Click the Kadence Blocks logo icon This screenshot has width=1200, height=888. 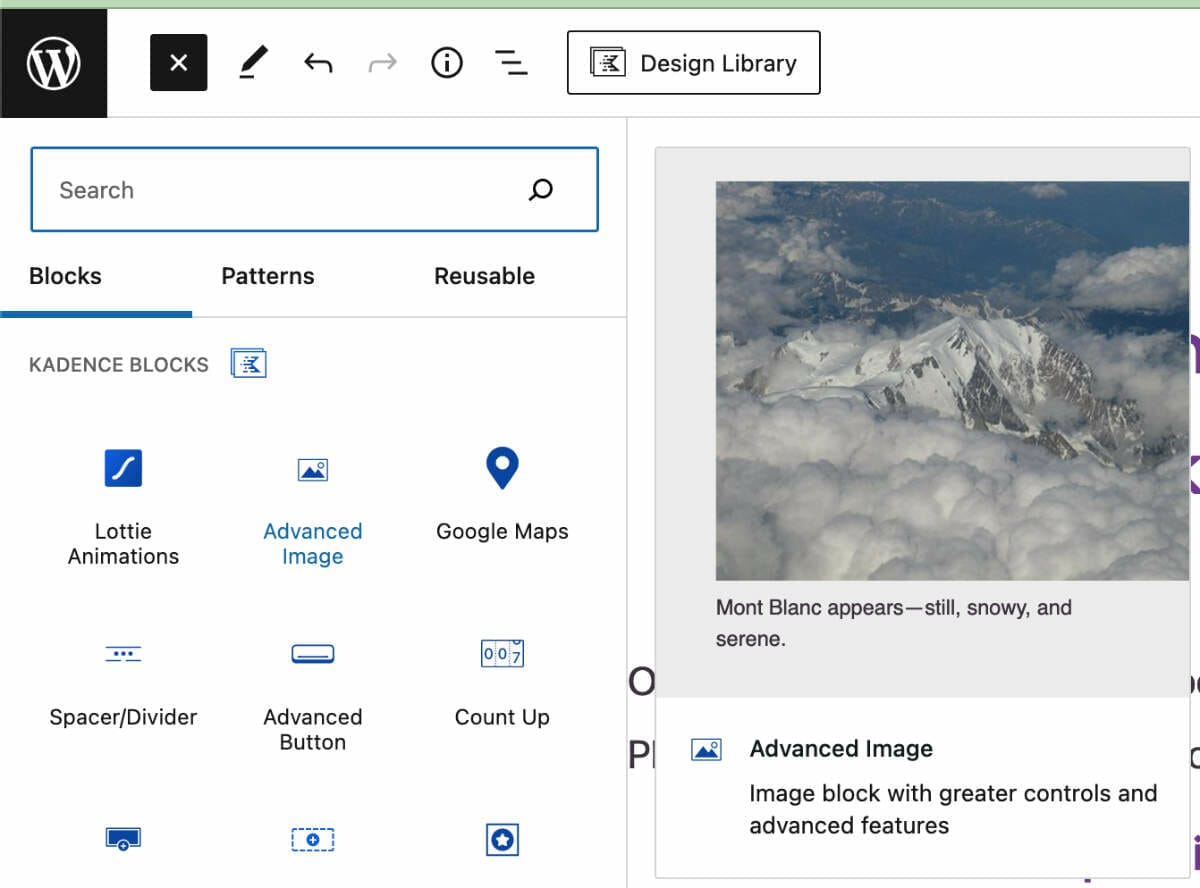click(x=248, y=364)
